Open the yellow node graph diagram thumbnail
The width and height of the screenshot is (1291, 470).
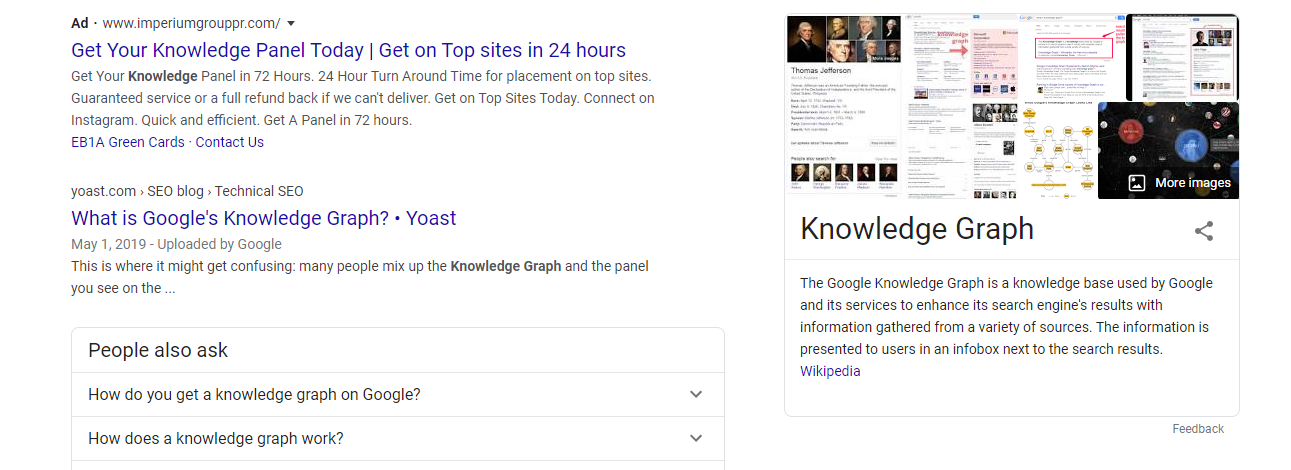point(1058,151)
